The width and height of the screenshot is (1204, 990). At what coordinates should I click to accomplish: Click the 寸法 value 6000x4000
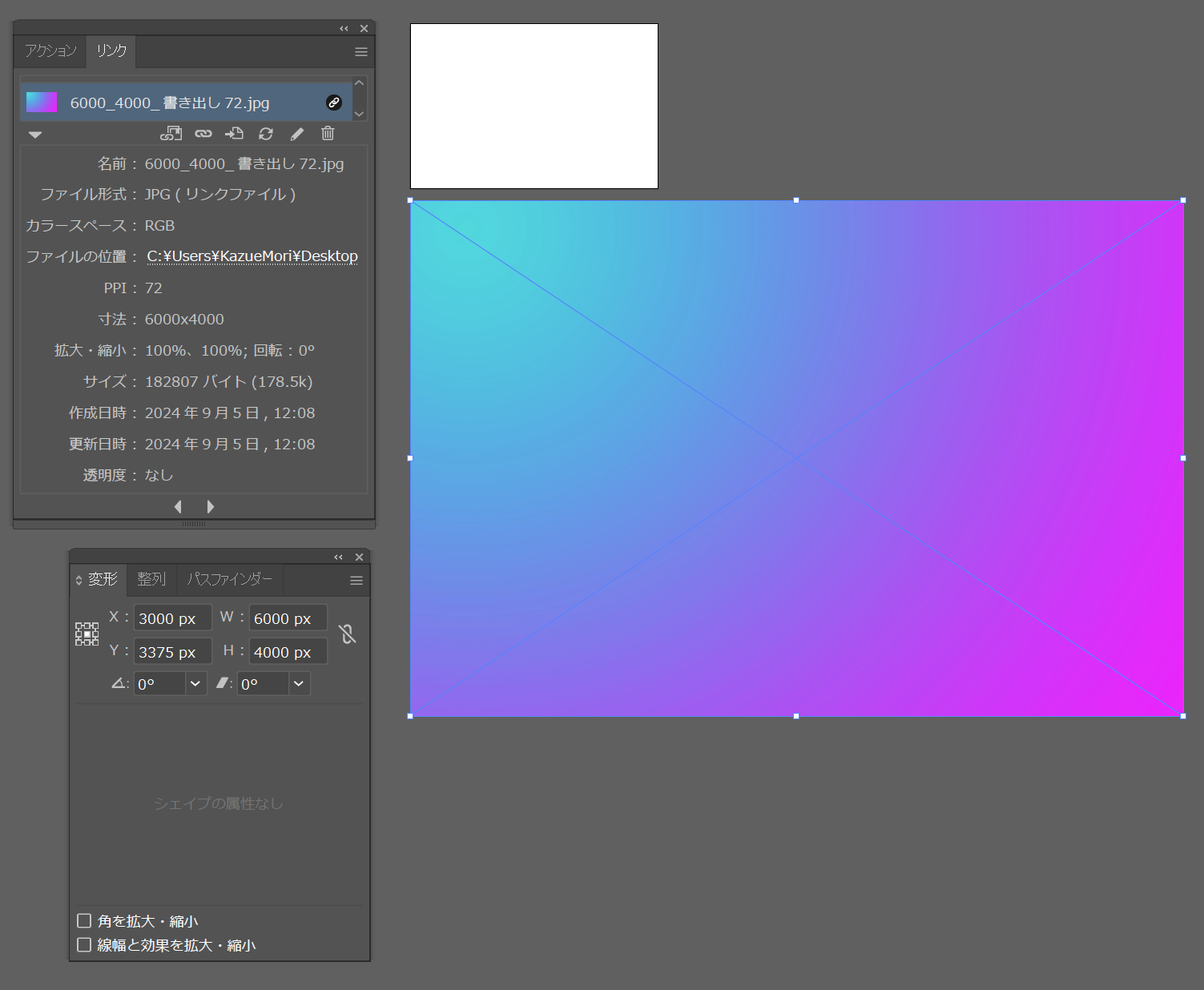[x=184, y=320]
